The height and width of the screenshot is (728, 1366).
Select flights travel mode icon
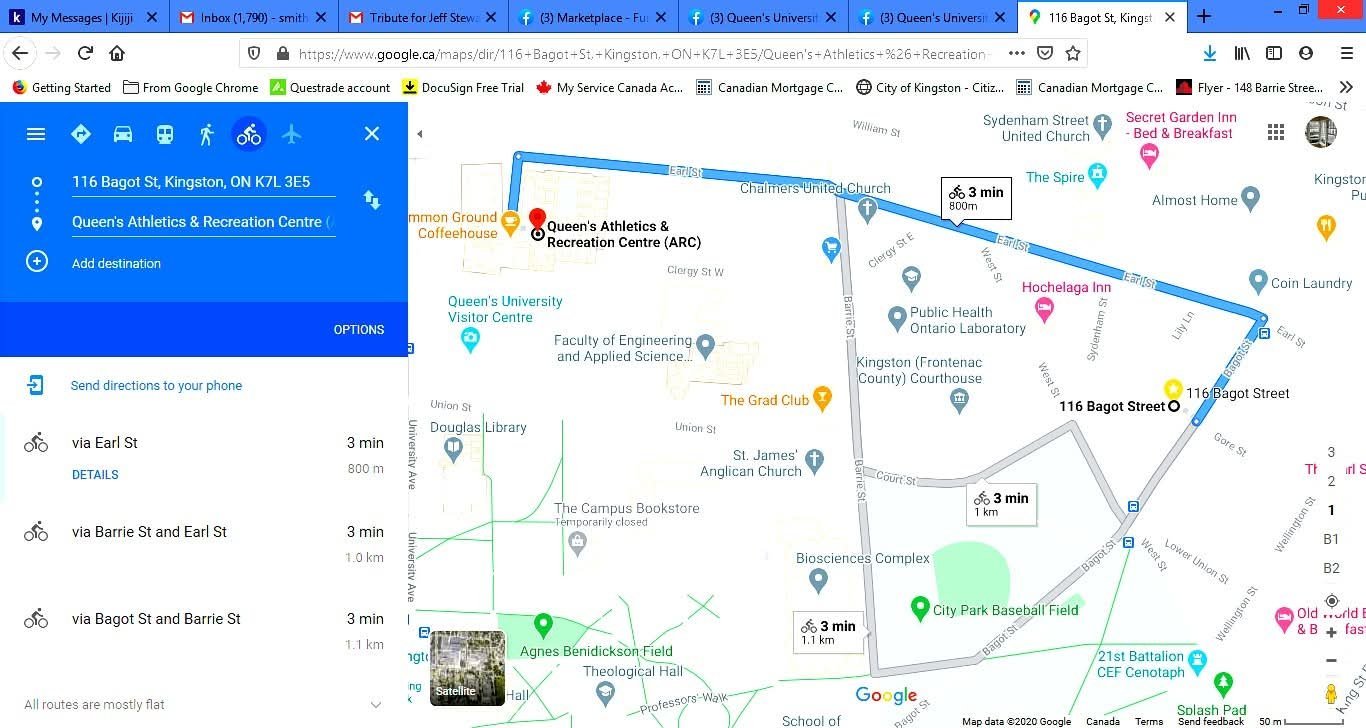tap(291, 134)
